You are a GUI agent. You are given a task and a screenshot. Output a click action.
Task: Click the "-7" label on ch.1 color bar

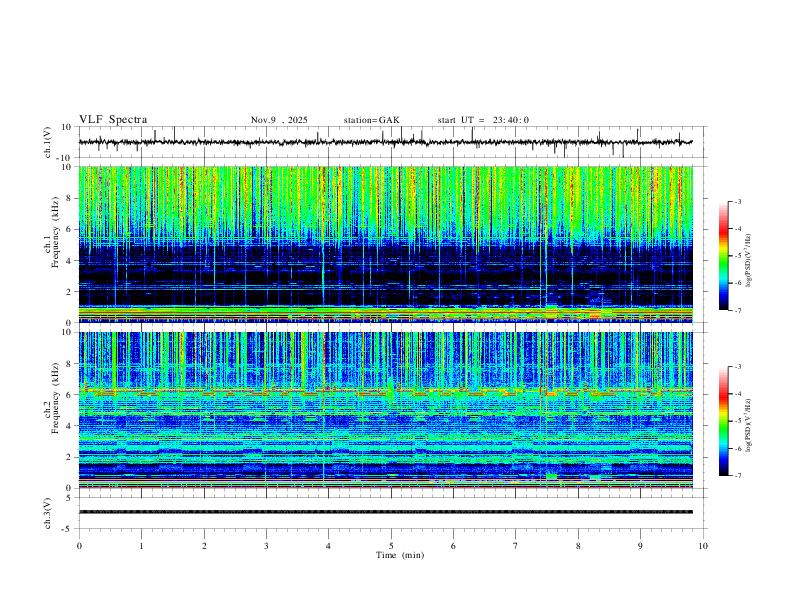point(738,310)
